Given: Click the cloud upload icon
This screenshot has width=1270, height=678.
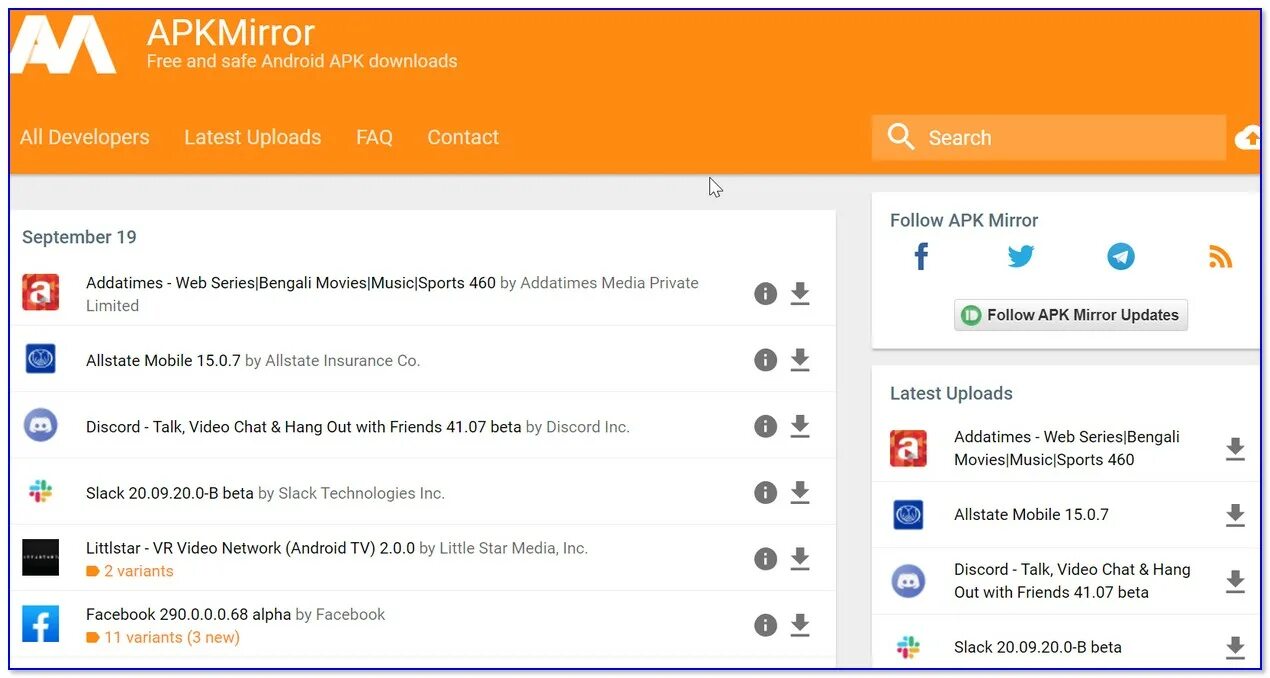Looking at the screenshot, I should pyautogui.click(x=1248, y=138).
